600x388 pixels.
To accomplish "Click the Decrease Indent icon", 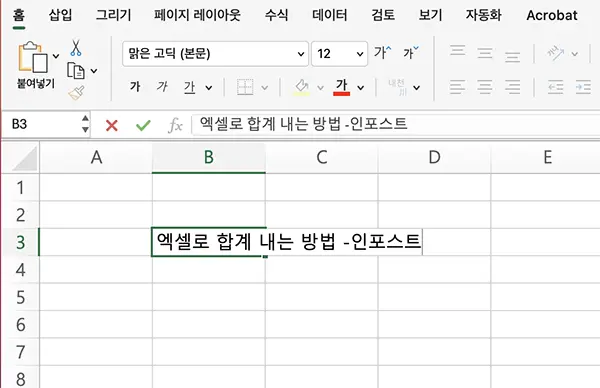I will pos(556,87).
